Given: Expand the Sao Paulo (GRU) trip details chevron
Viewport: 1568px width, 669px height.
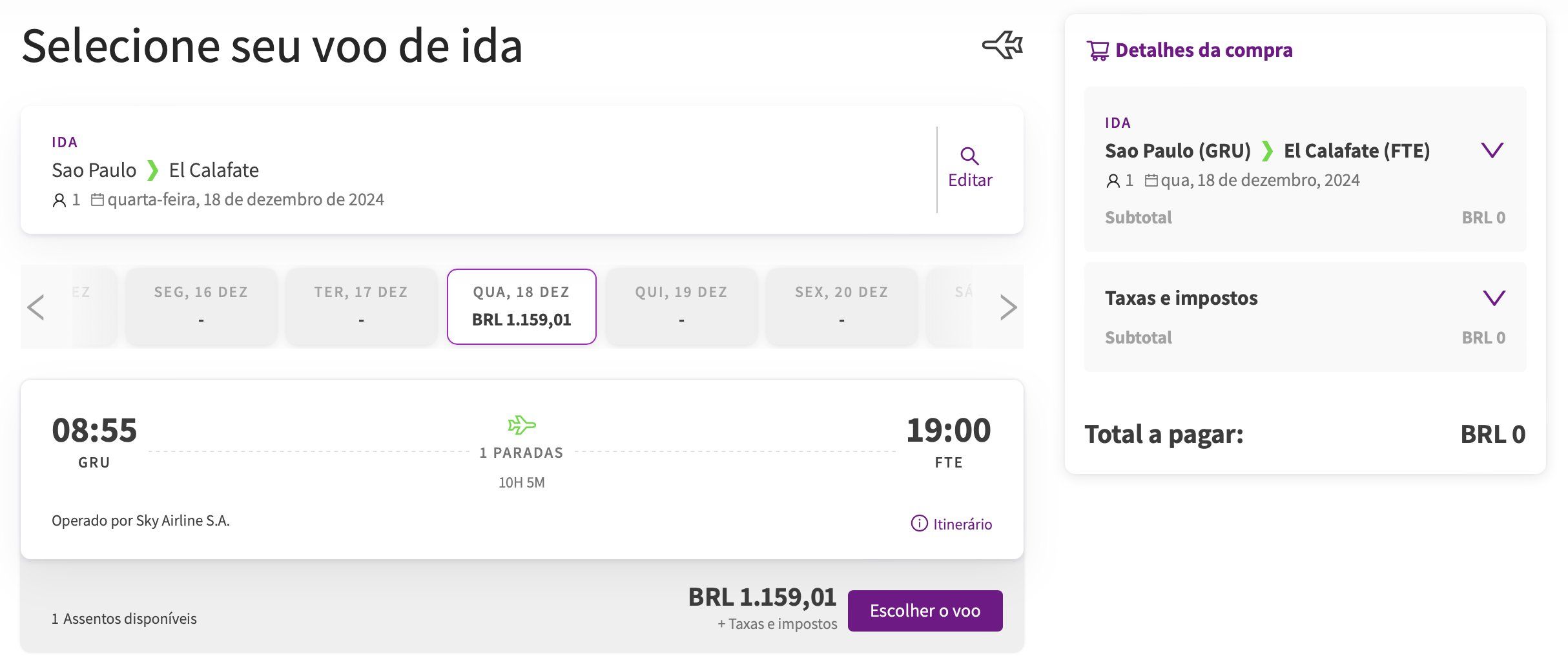Looking at the screenshot, I should click(1492, 150).
